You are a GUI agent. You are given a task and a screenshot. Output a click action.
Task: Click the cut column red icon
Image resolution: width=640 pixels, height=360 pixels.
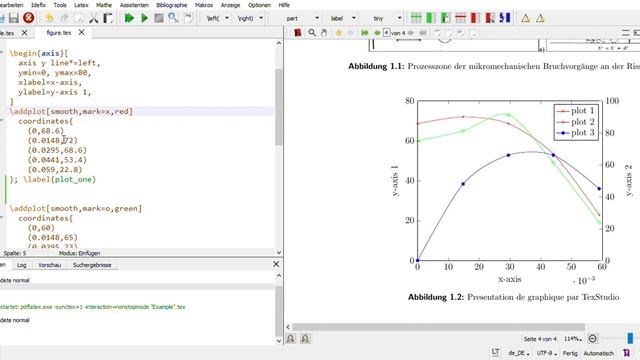[x=490, y=18]
